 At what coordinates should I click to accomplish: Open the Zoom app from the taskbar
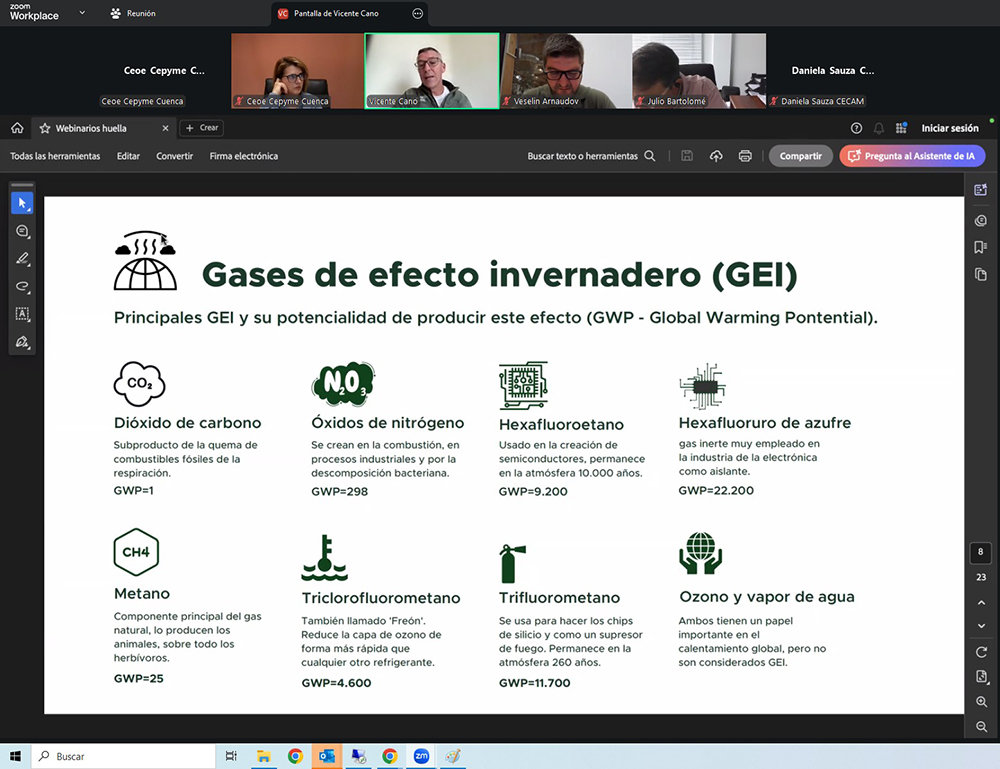(x=421, y=757)
